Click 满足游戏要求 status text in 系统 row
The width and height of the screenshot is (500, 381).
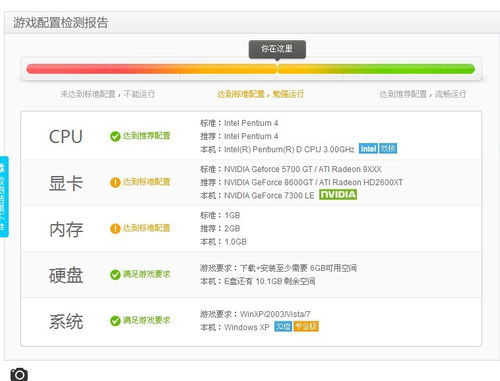(x=147, y=320)
